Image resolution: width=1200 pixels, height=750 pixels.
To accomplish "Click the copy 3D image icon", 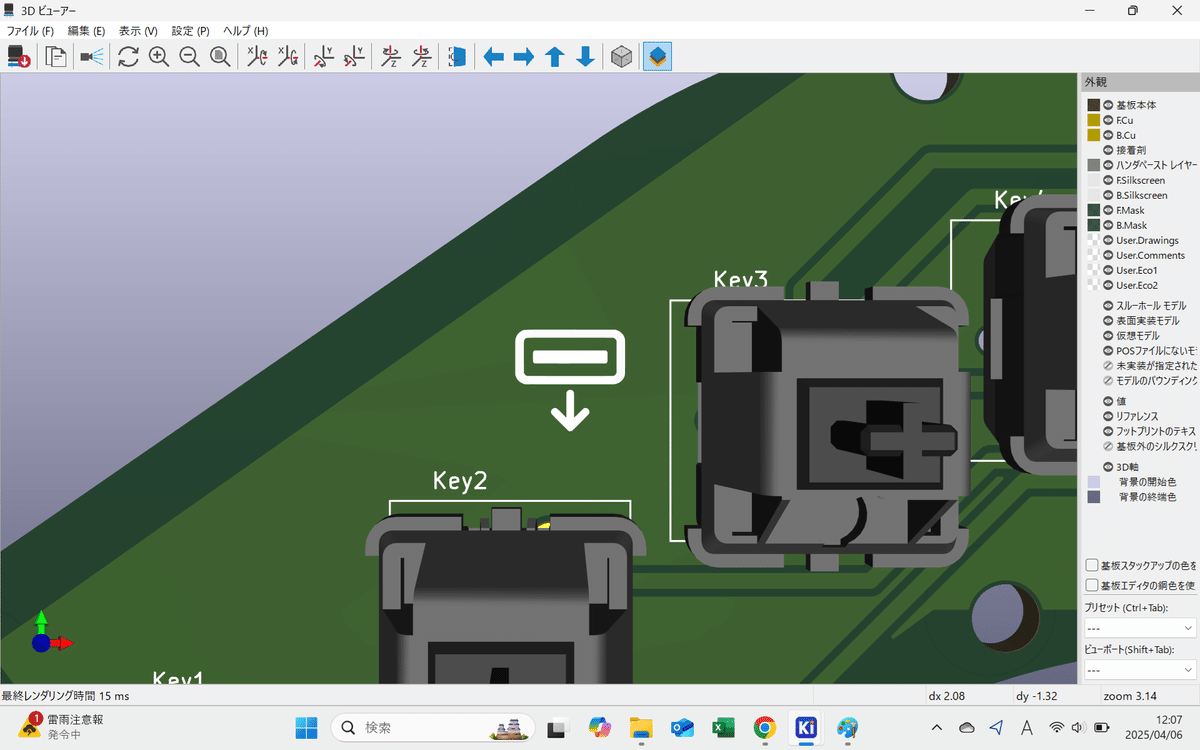I will pos(55,57).
